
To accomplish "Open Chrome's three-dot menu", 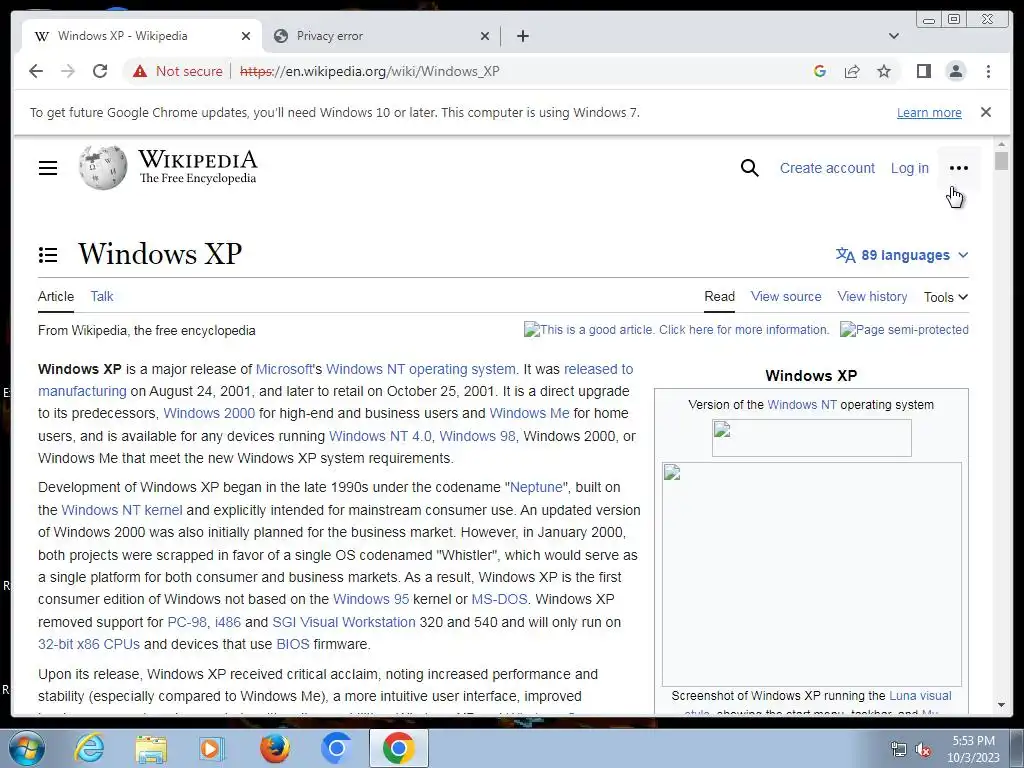I will 988,71.
